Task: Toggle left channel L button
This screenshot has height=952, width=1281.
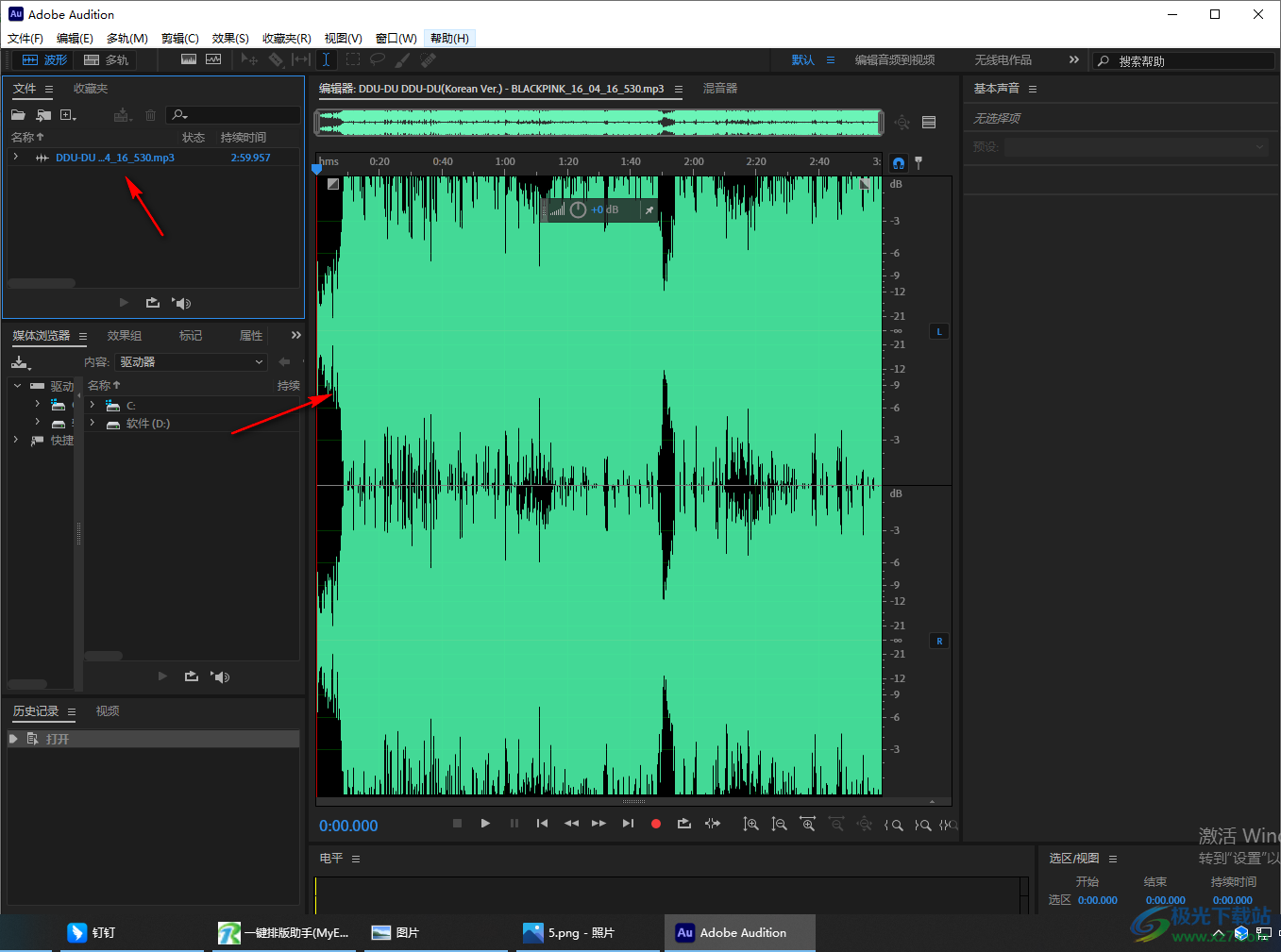Action: point(939,332)
